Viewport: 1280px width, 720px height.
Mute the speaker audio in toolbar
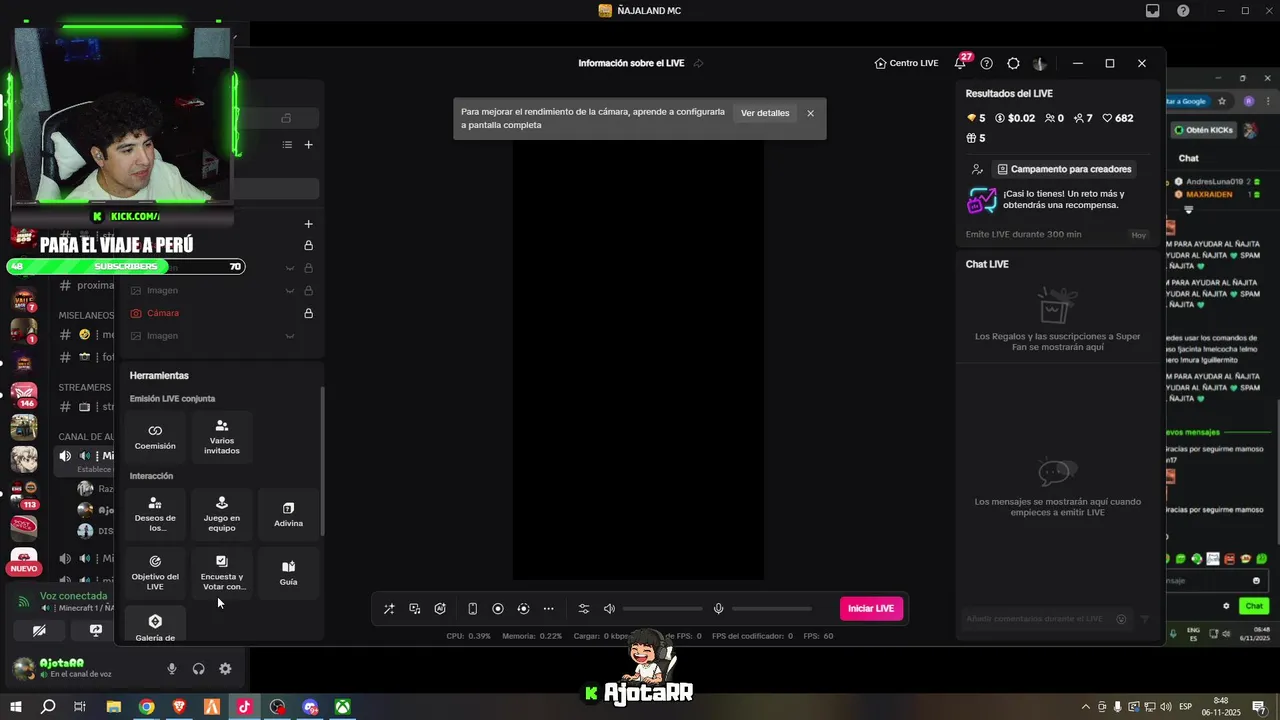click(610, 608)
